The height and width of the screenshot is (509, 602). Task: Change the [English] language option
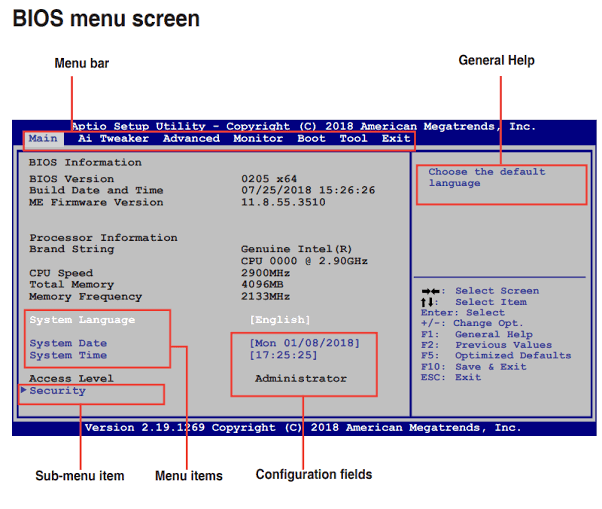(280, 320)
